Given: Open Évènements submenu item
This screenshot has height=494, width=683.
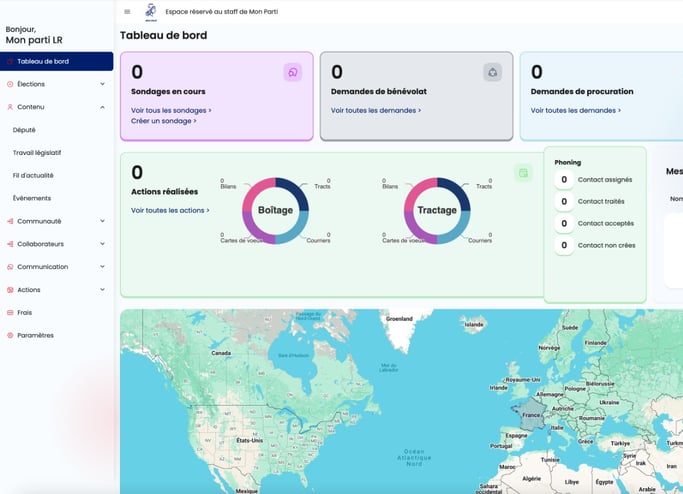Looking at the screenshot, I should [x=32, y=198].
